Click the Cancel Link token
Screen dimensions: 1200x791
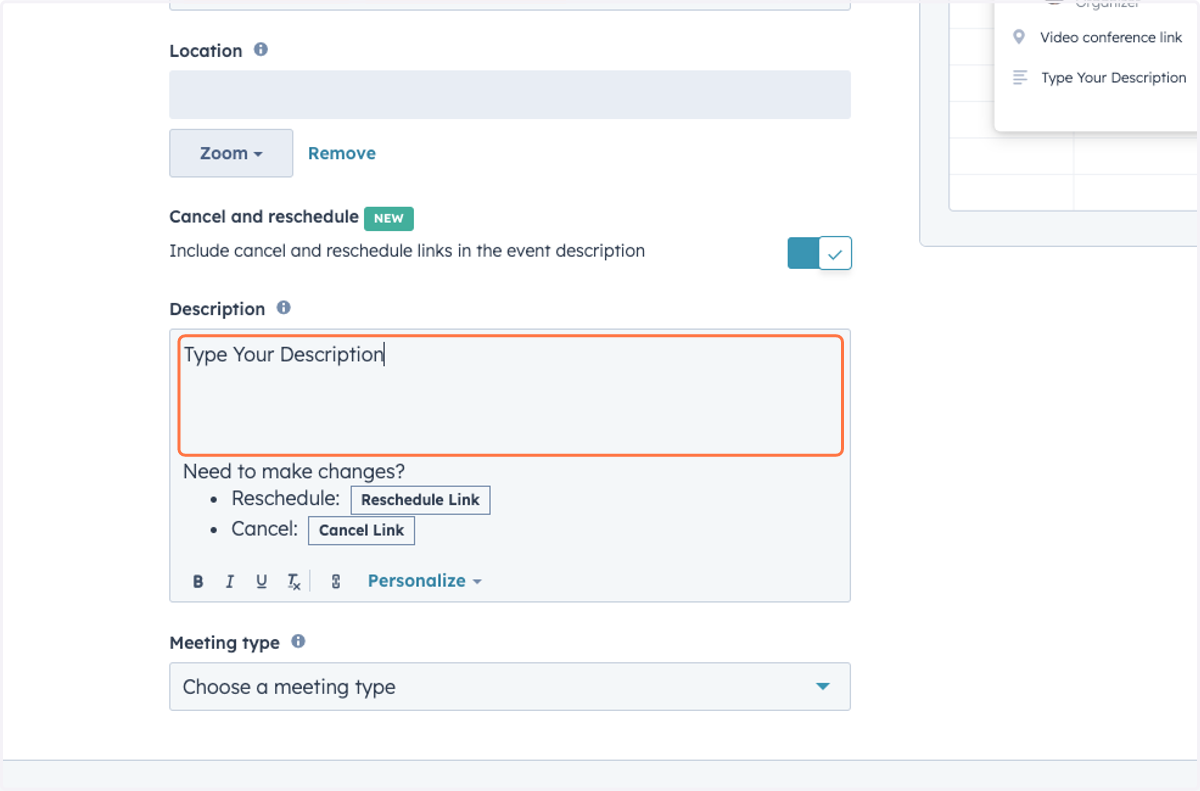pos(361,530)
